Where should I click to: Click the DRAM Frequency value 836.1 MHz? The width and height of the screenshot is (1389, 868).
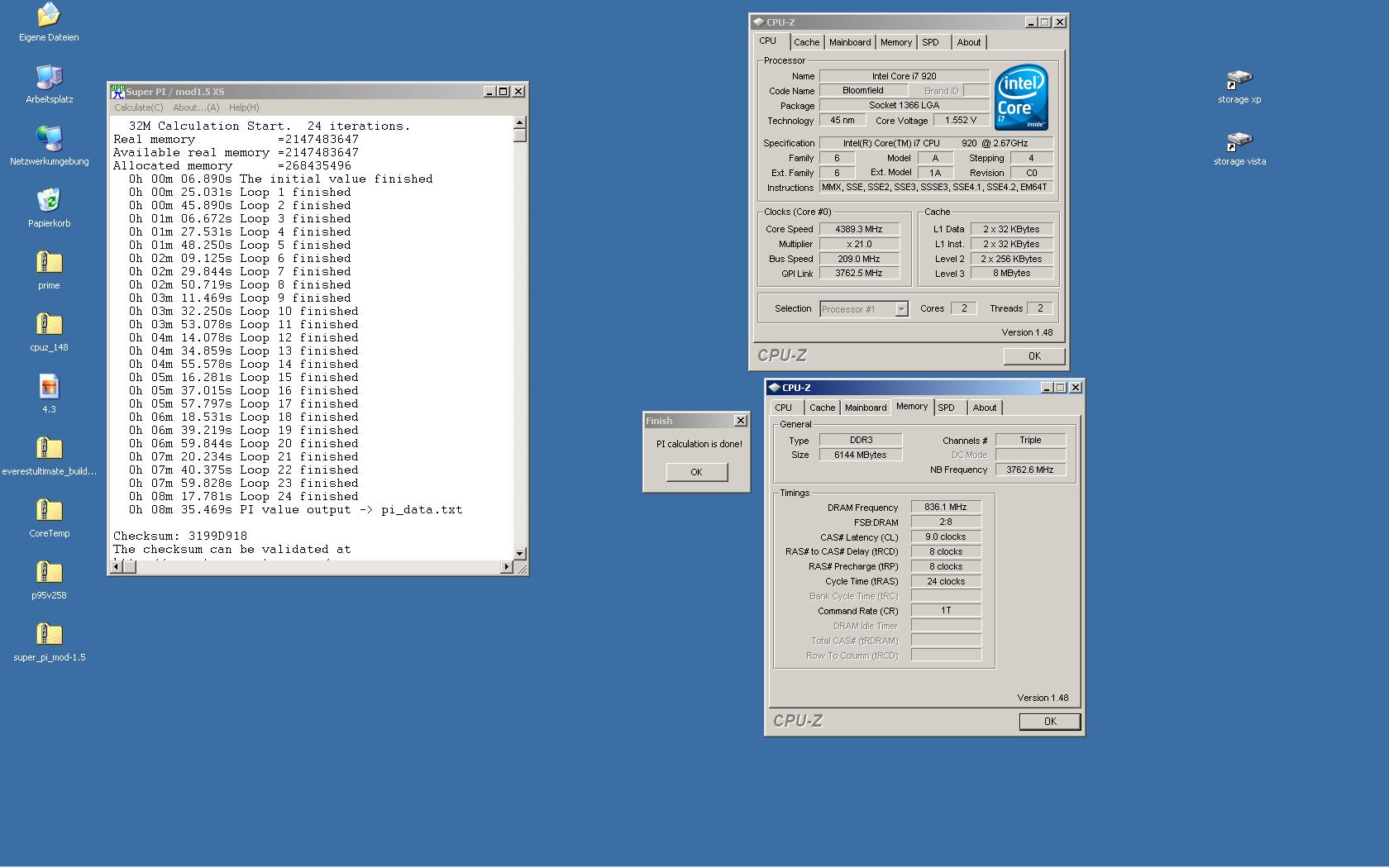(946, 507)
